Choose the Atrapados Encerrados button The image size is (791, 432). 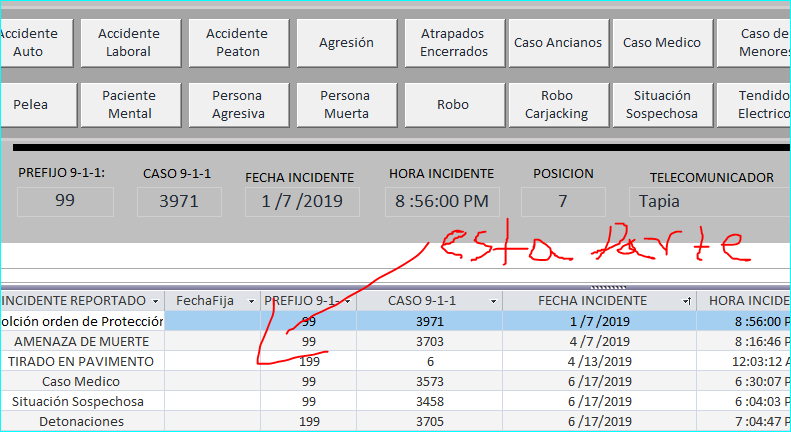click(x=454, y=42)
